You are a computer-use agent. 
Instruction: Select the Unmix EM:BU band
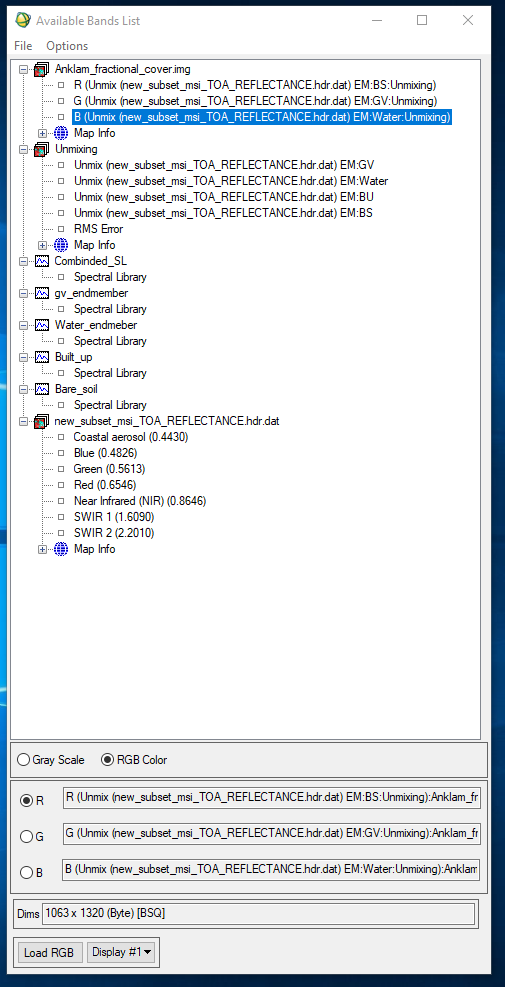224,197
